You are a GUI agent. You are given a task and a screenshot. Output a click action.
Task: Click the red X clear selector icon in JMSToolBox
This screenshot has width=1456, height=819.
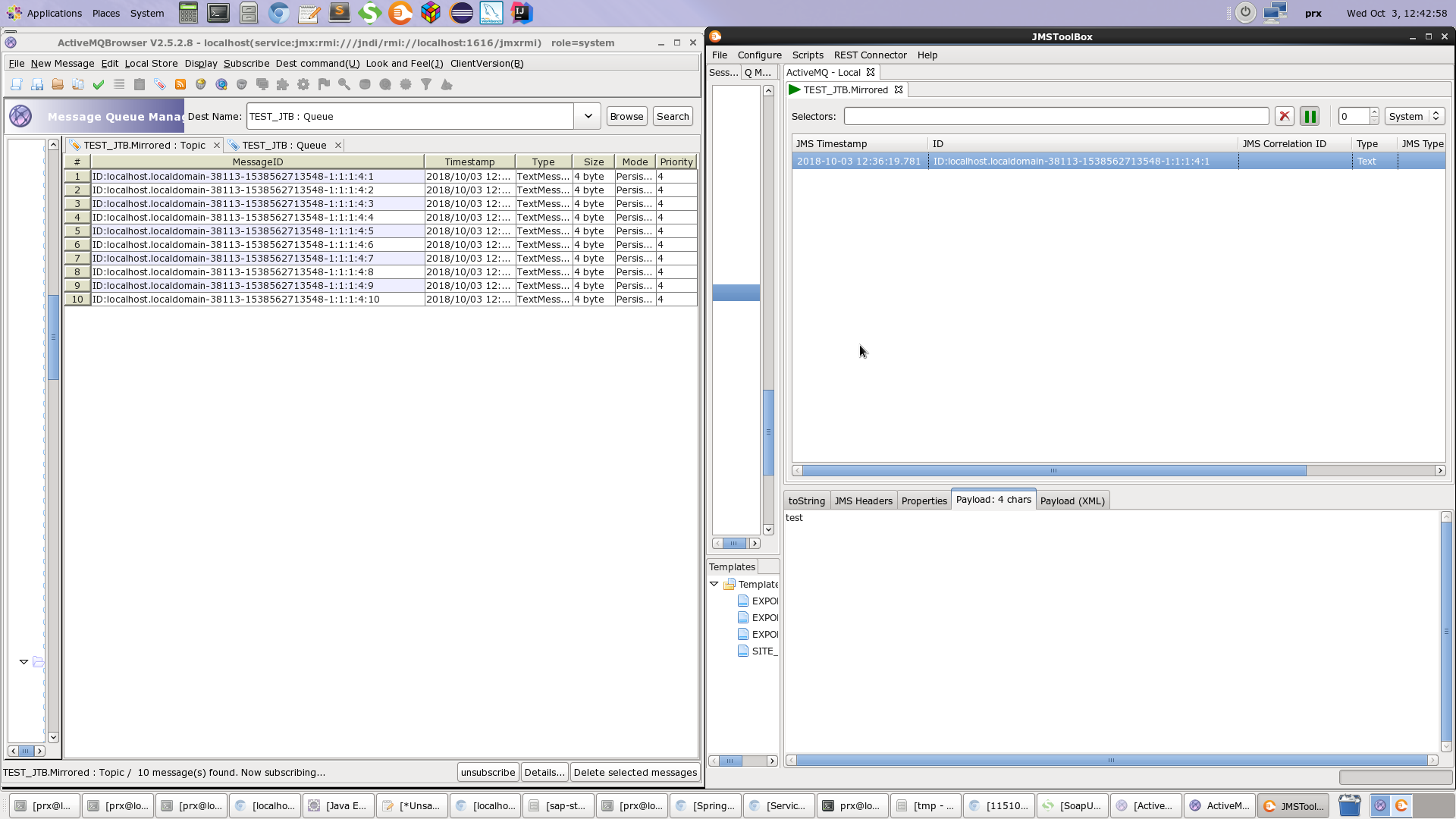[1285, 115]
